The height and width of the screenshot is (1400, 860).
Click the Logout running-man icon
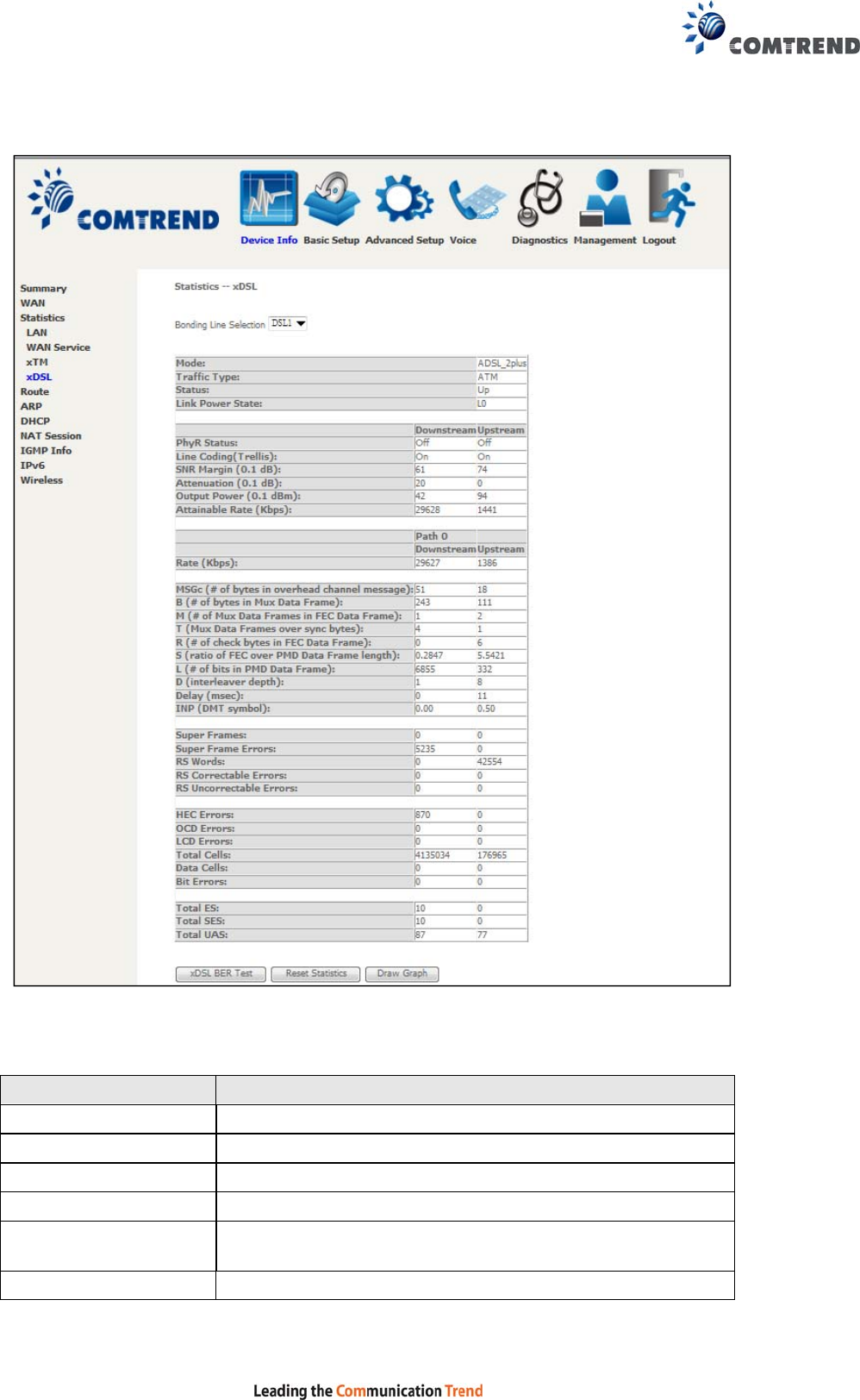671,198
